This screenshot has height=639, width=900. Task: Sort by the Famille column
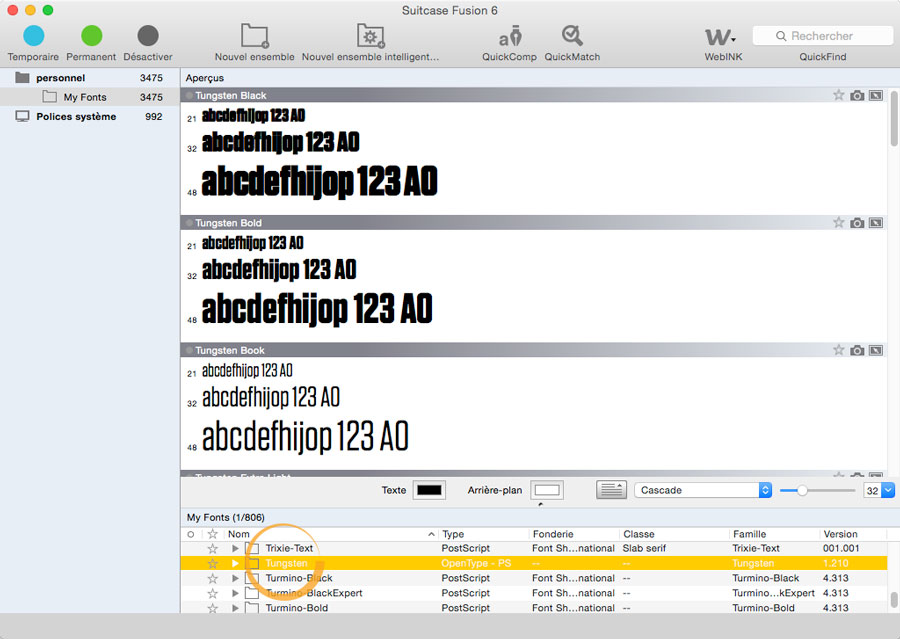(x=774, y=534)
